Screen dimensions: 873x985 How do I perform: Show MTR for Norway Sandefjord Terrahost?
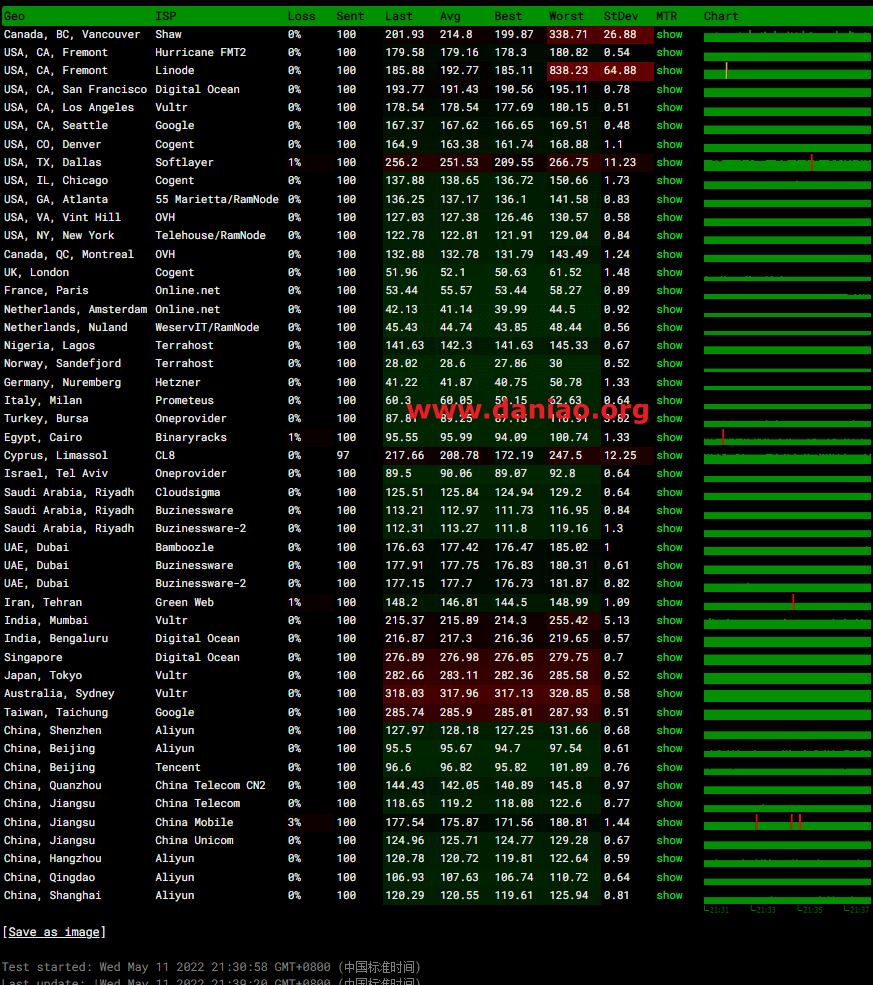(x=670, y=364)
